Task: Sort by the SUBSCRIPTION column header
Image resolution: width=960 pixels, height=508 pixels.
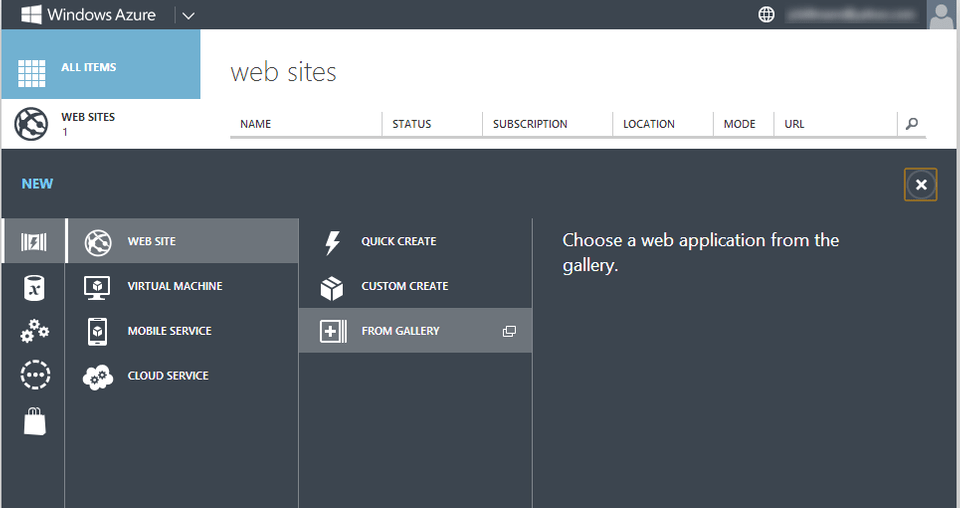Action: pyautogui.click(x=530, y=124)
